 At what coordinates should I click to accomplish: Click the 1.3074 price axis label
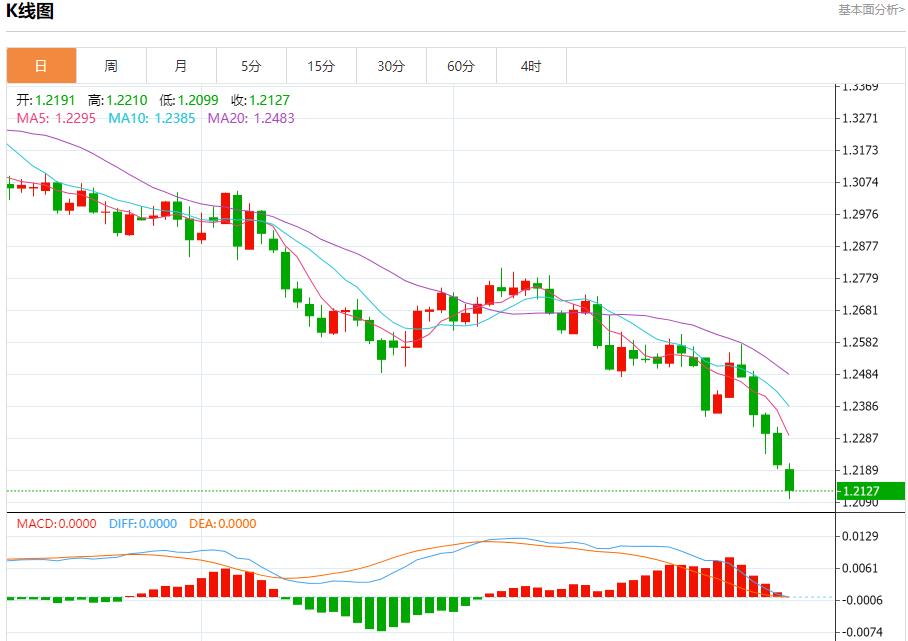[x=860, y=182]
